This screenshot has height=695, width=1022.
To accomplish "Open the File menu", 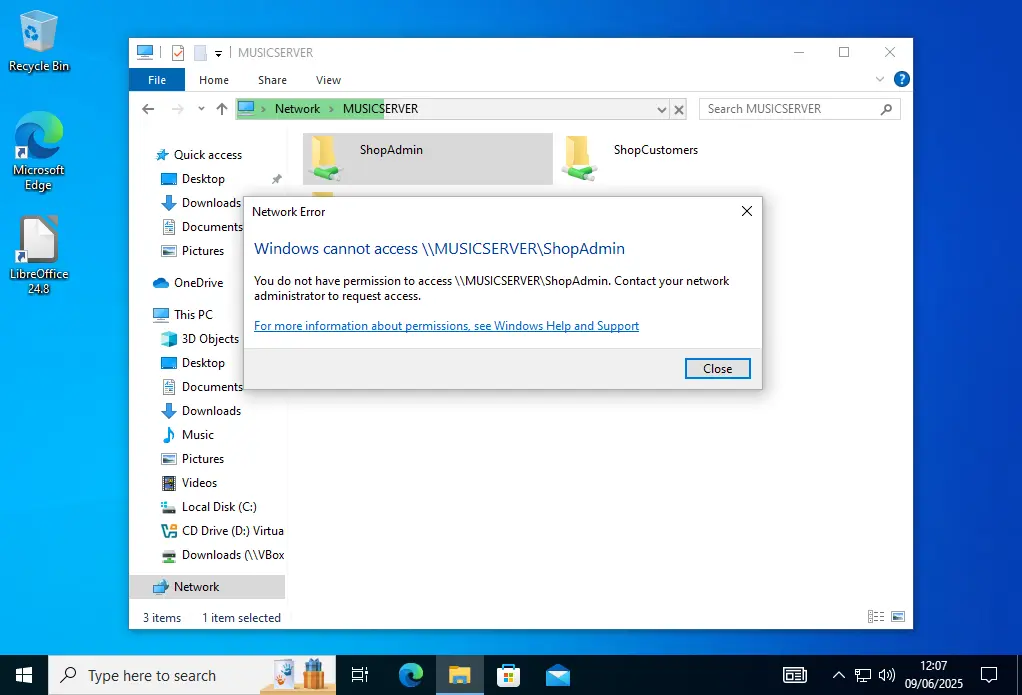I will pyautogui.click(x=157, y=79).
